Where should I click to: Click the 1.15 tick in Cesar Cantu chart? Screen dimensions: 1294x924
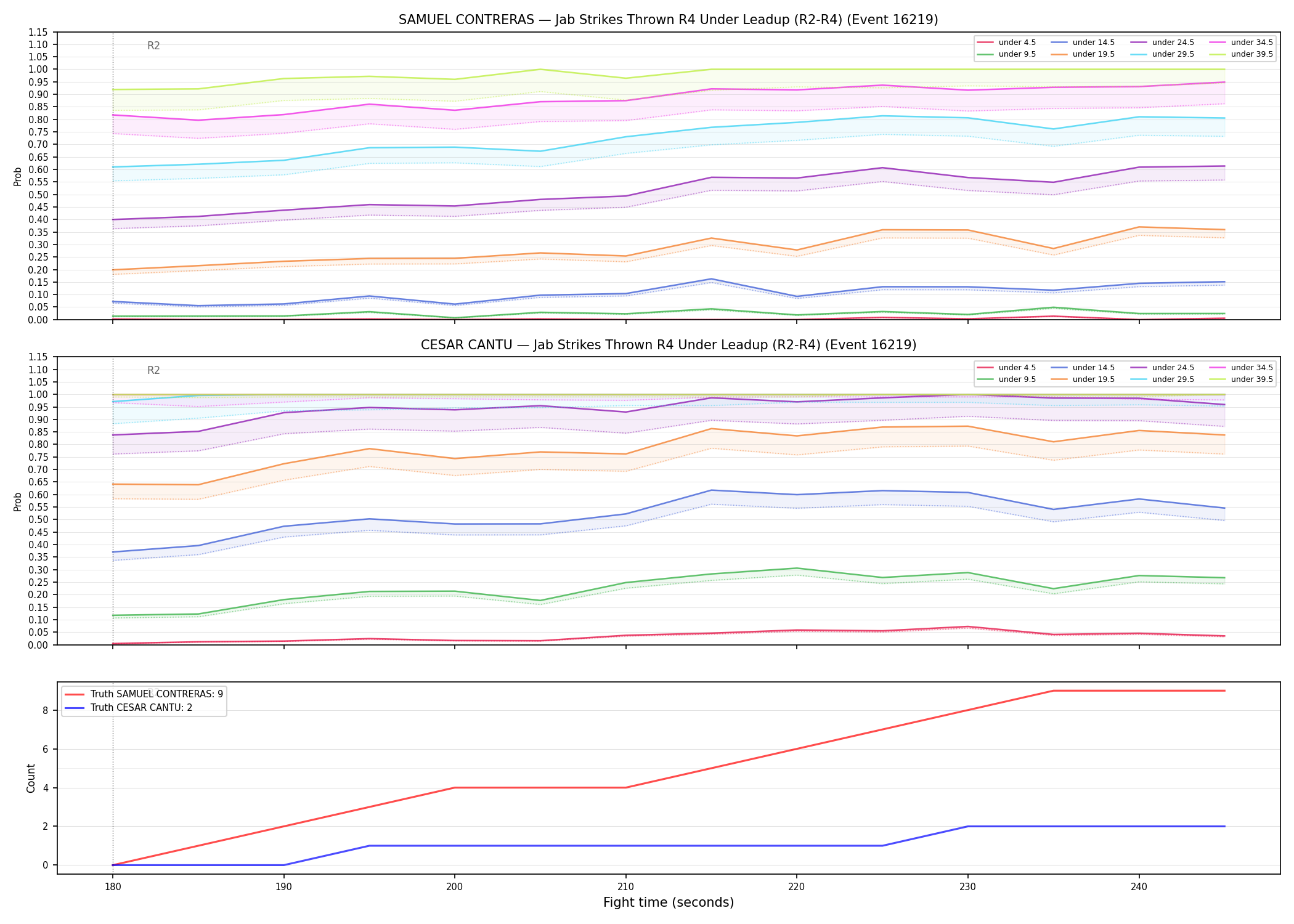[x=38, y=357]
